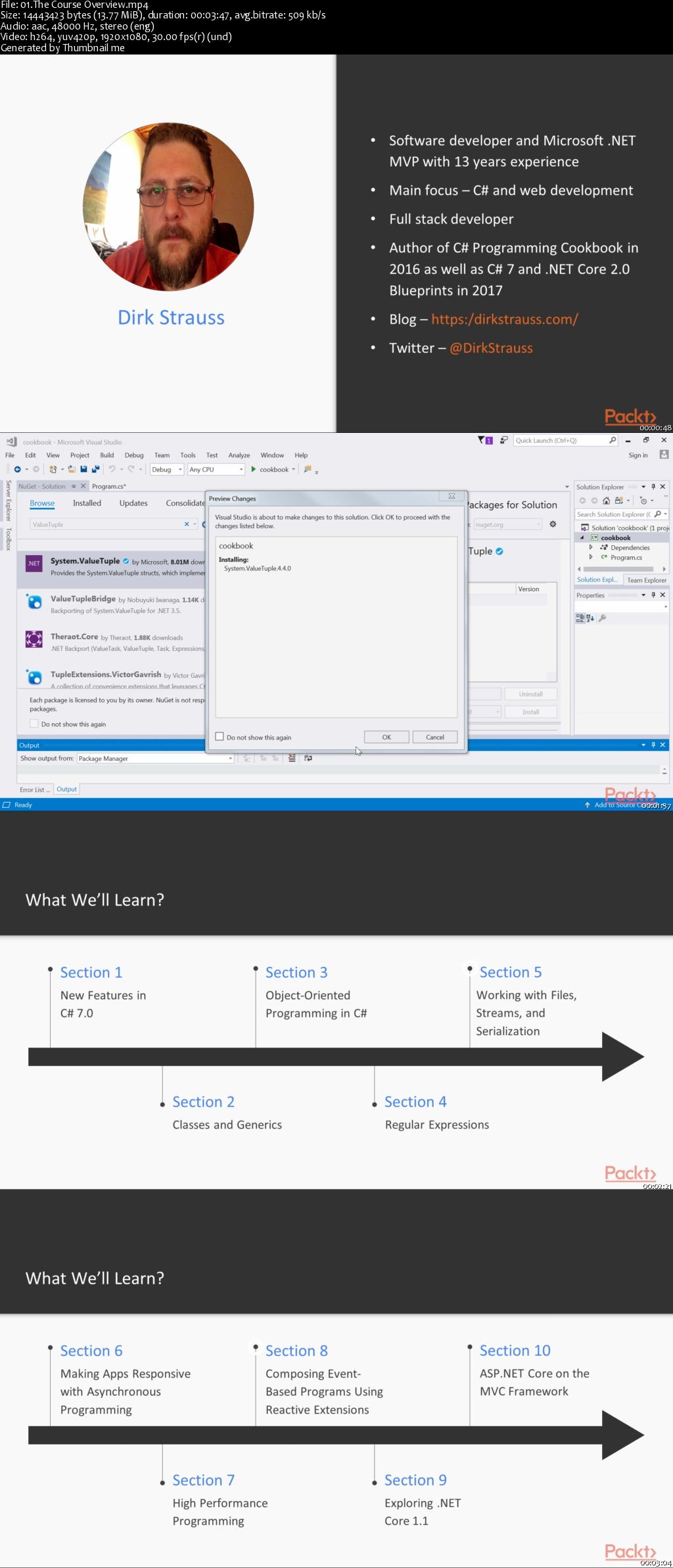Image resolution: width=673 pixels, height=1568 pixels.
Task: Select the Theraot.Core package
Action: click(112, 642)
